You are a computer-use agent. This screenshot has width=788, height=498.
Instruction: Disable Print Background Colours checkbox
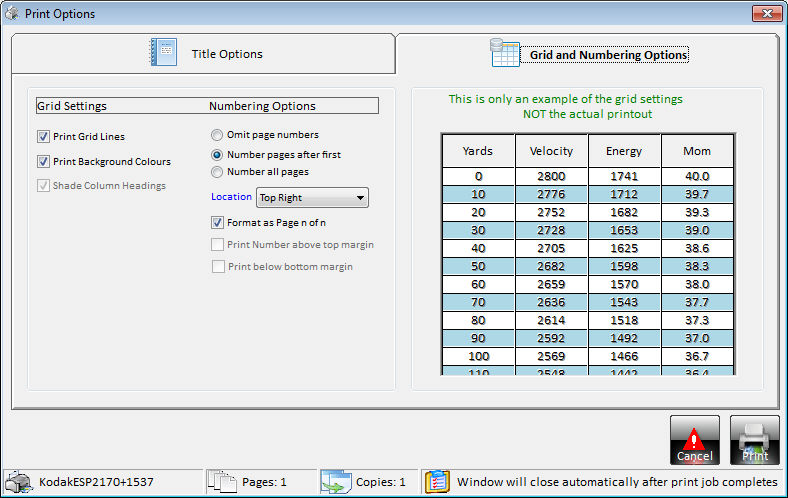(x=43, y=162)
